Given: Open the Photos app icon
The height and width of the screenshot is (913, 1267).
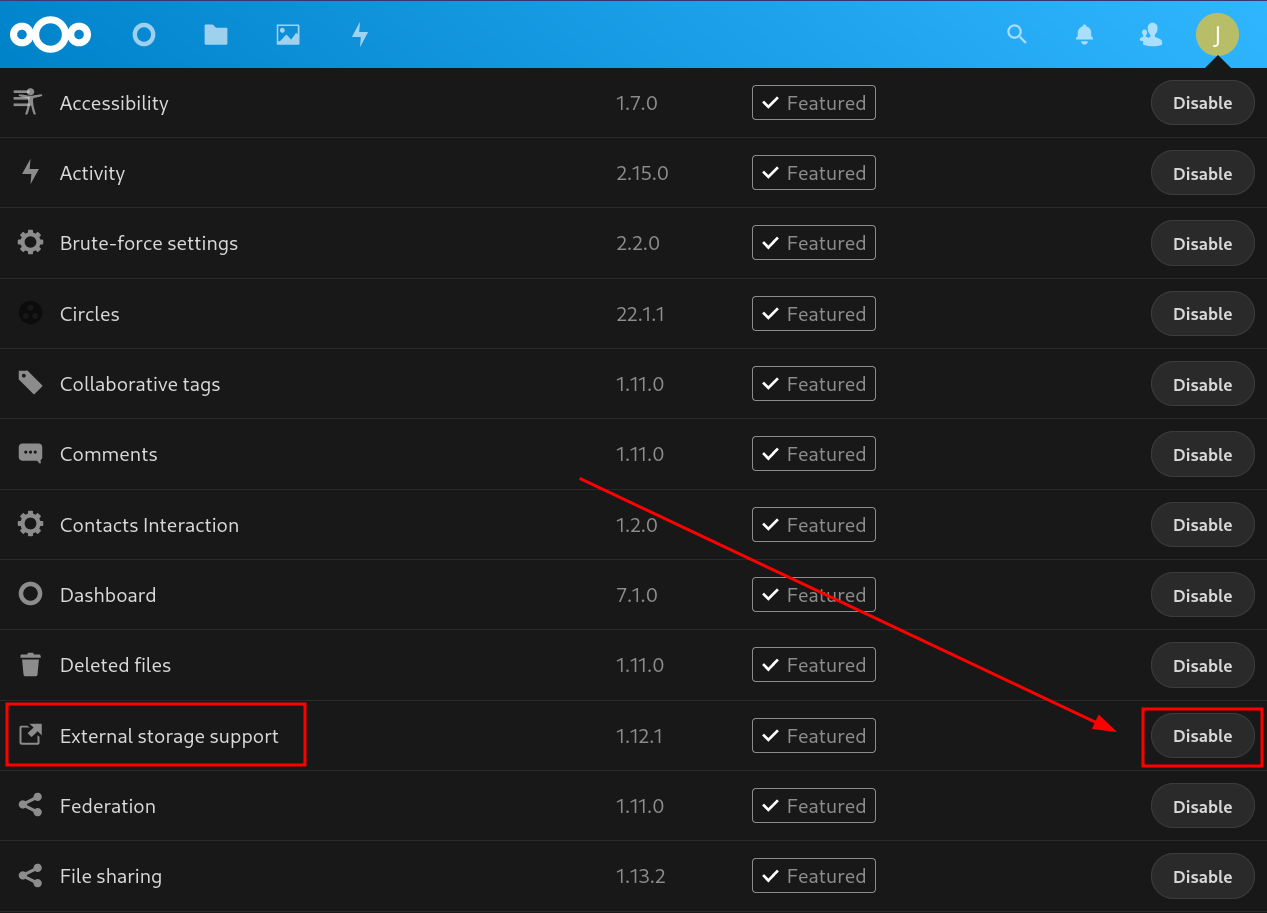Looking at the screenshot, I should click(x=288, y=35).
